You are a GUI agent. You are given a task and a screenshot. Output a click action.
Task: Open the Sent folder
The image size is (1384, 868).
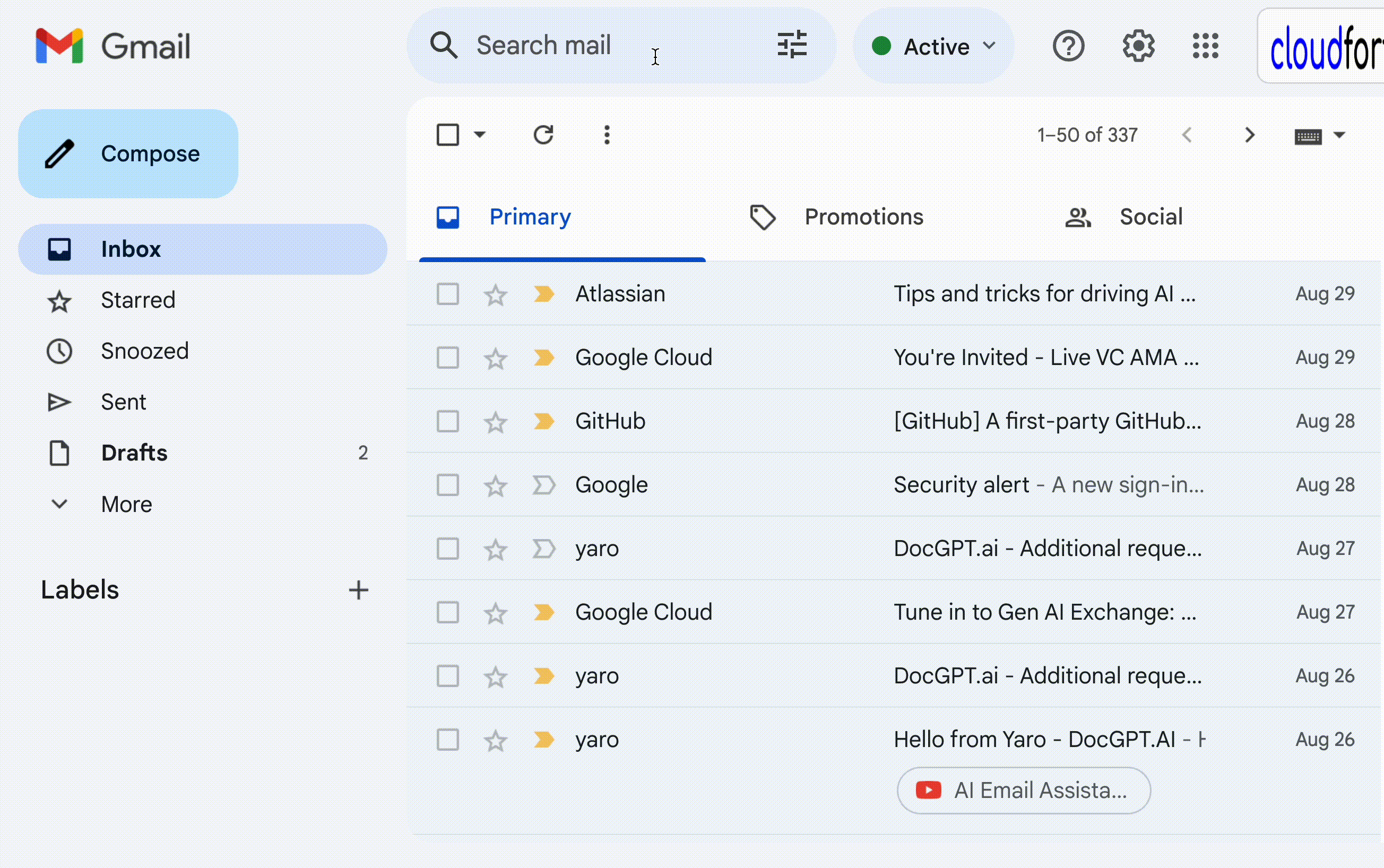(x=203, y=402)
